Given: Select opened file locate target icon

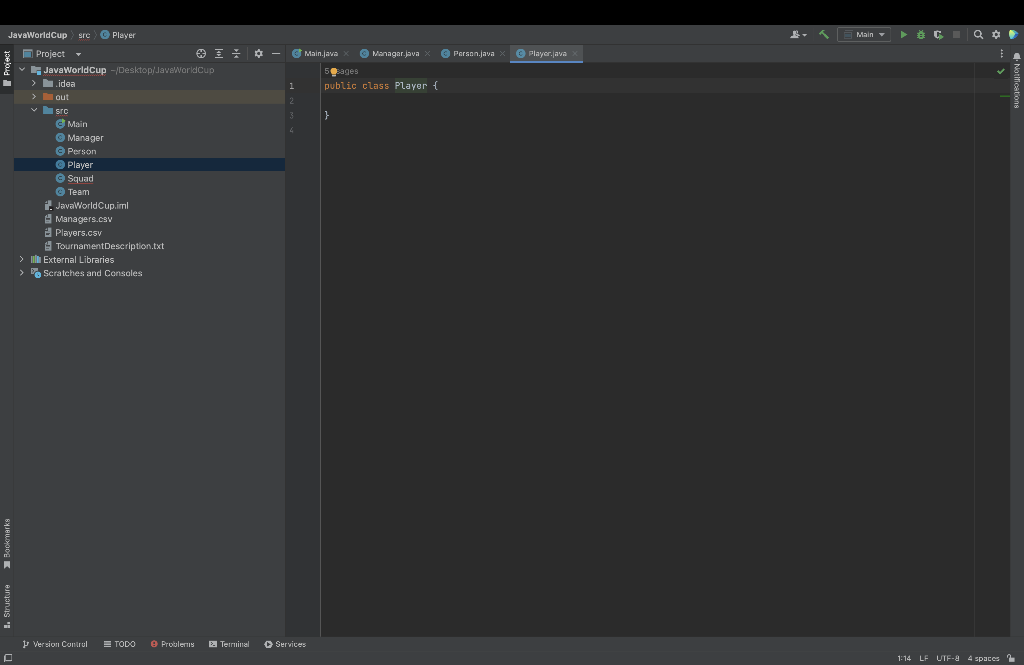Looking at the screenshot, I should [x=201, y=54].
